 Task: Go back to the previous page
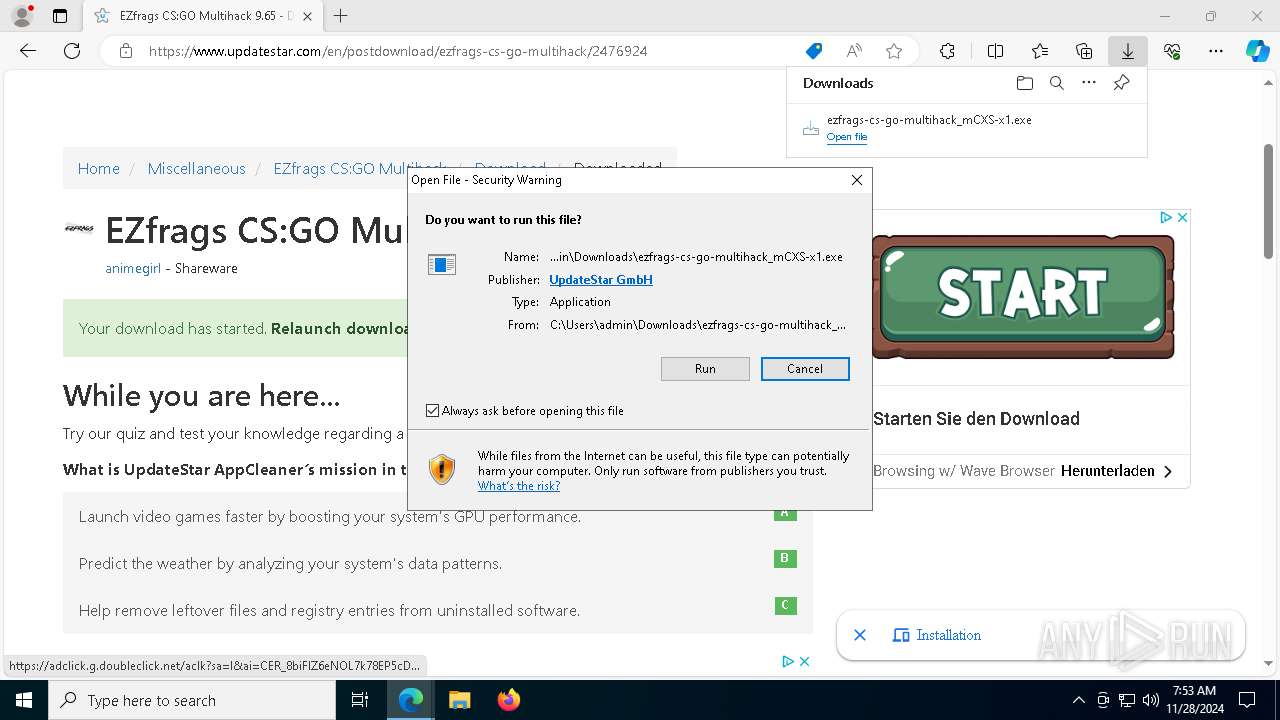click(x=28, y=51)
